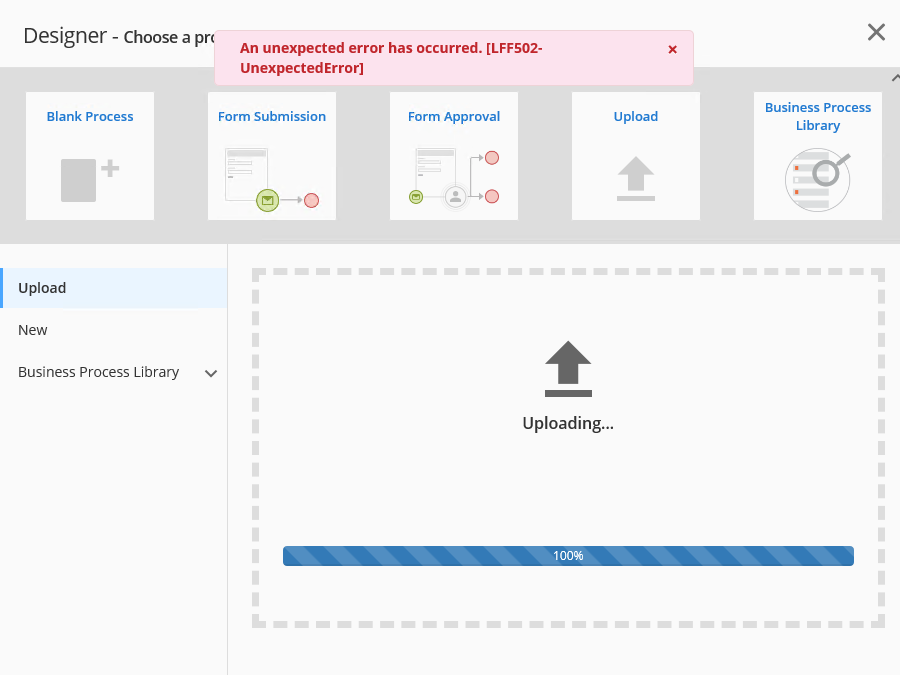Viewport: 900px width, 675px height.
Task: Click the Business Process Library magnifier icon
Action: (818, 179)
